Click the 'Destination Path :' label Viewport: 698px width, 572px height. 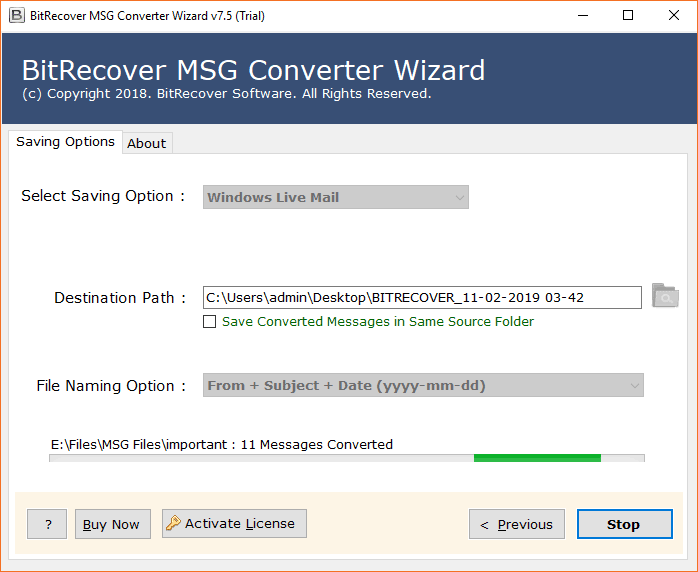point(120,297)
